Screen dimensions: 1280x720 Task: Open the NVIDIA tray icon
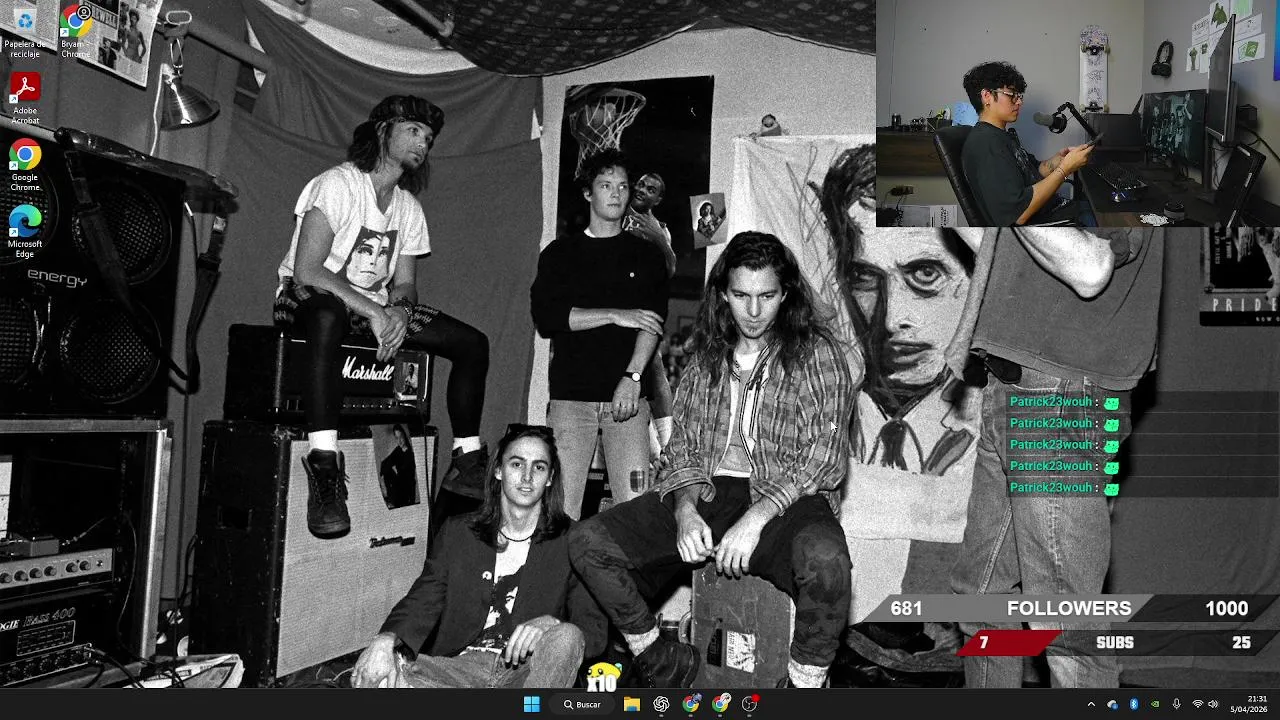click(x=1155, y=704)
